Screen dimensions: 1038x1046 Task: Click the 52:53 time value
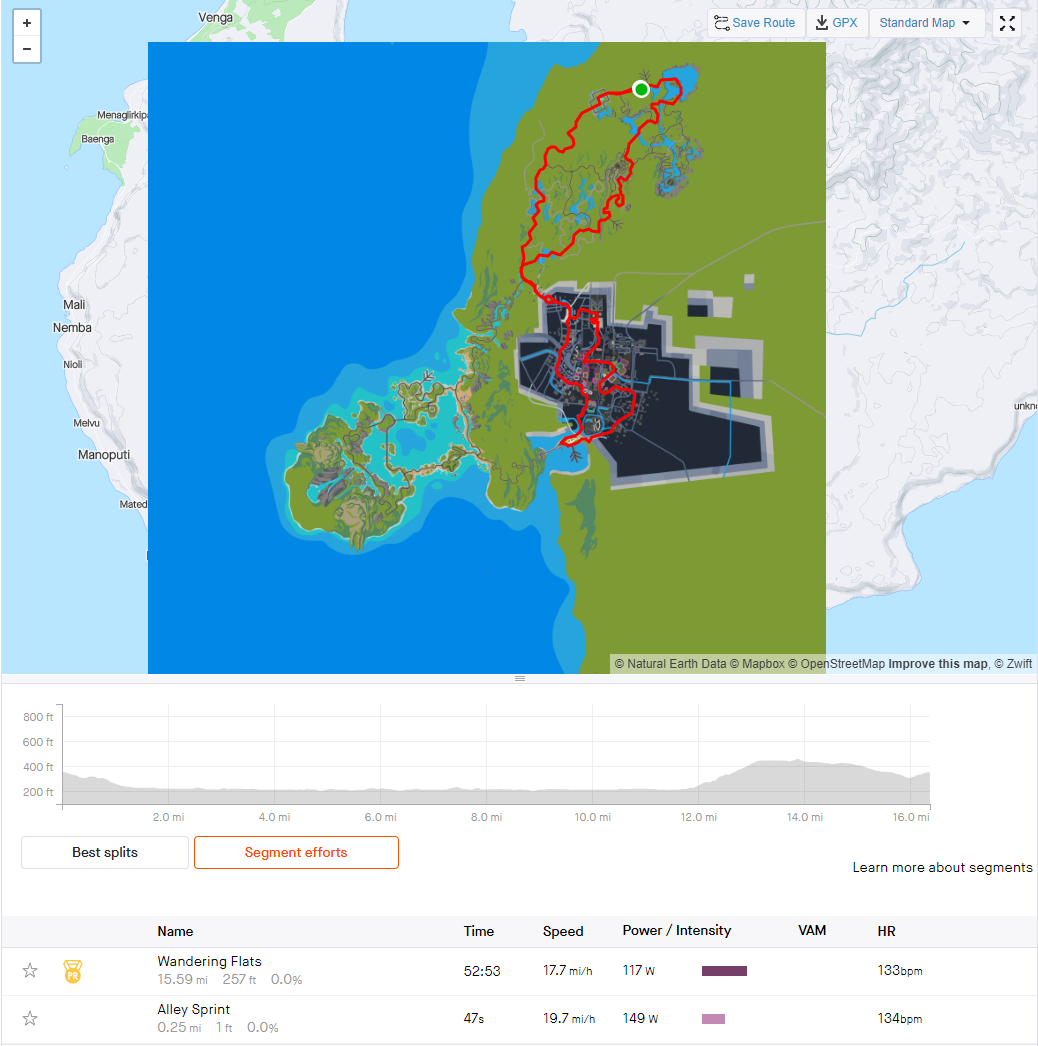[482, 971]
